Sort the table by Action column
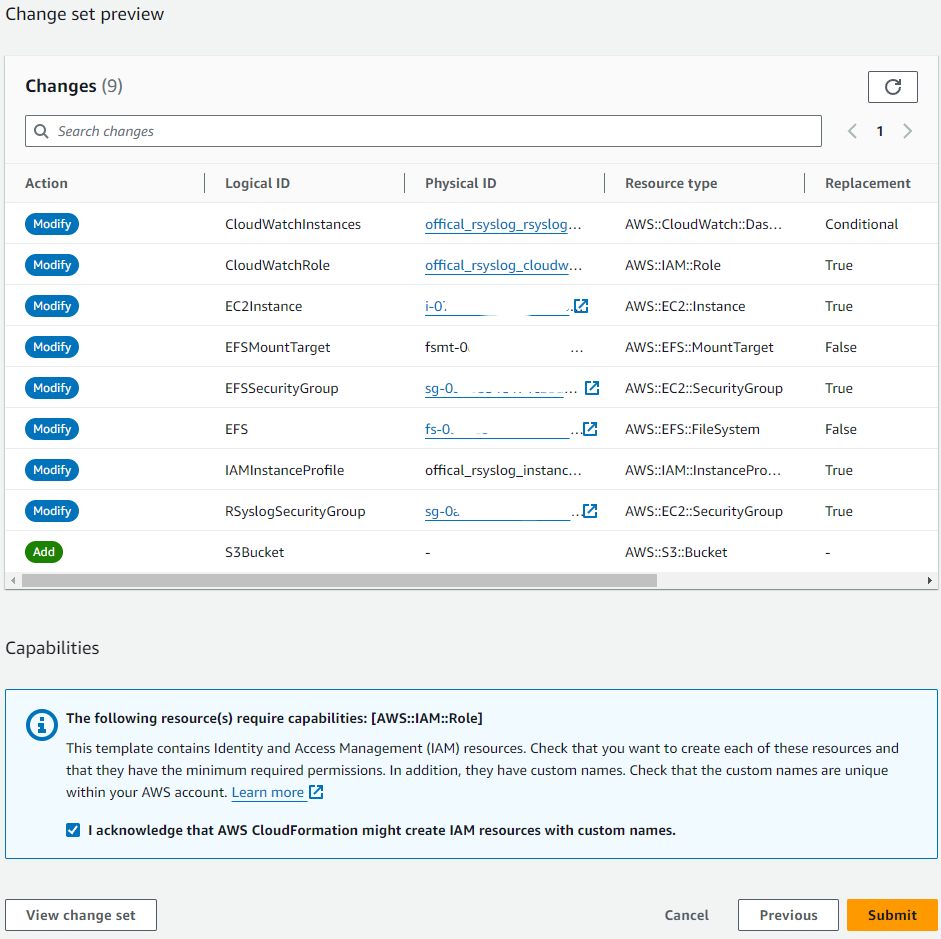The width and height of the screenshot is (941, 939). point(47,183)
